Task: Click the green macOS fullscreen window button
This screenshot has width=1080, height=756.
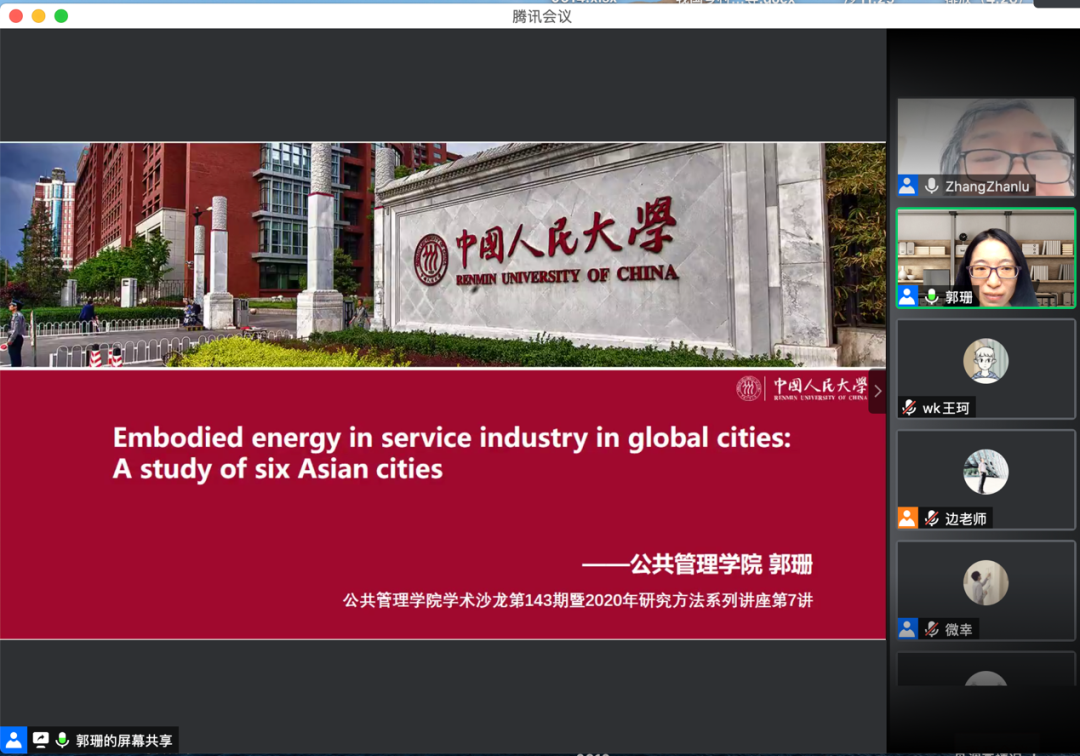Action: click(x=61, y=16)
